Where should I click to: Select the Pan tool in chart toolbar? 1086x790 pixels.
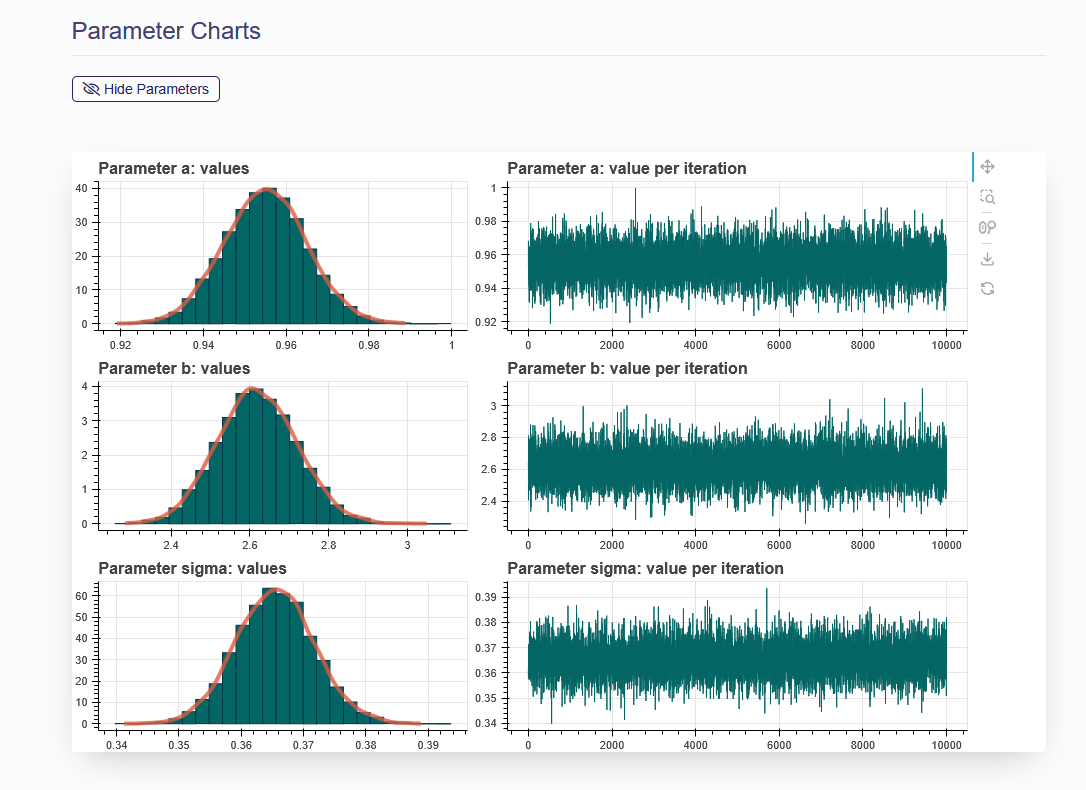(x=987, y=167)
